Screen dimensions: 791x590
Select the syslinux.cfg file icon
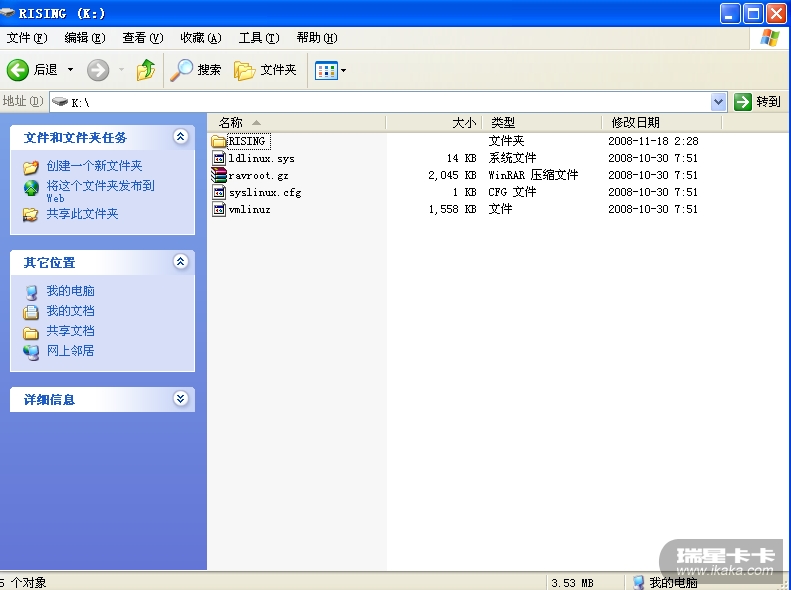click(218, 192)
